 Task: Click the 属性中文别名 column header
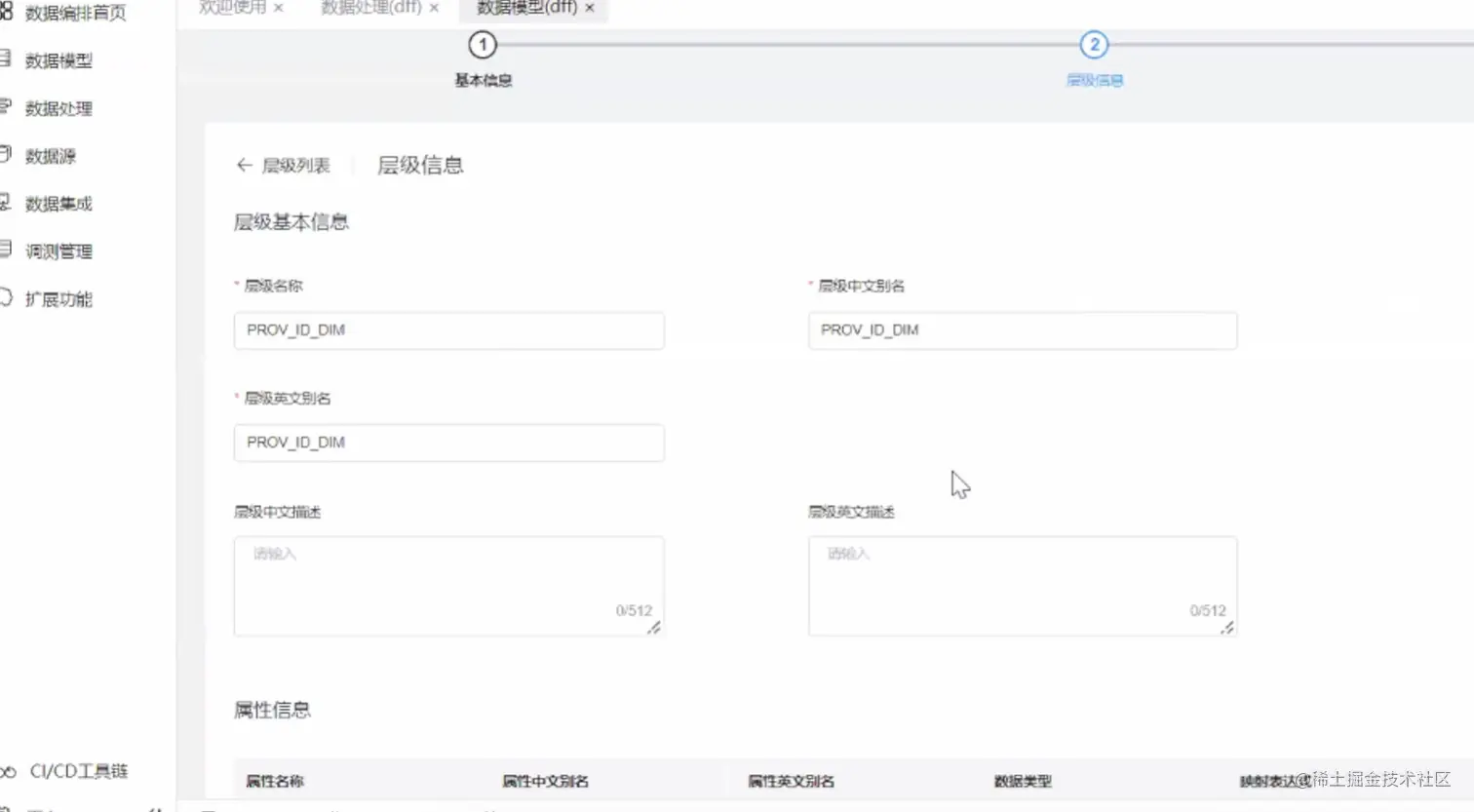[x=545, y=781]
